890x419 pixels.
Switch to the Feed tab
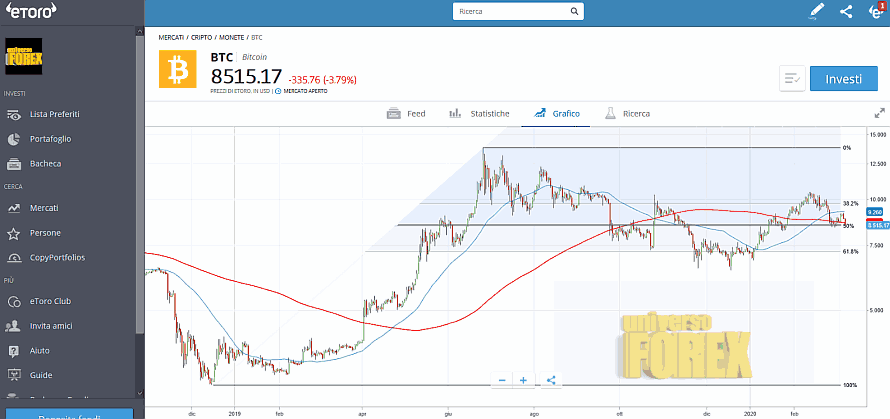[406, 114]
